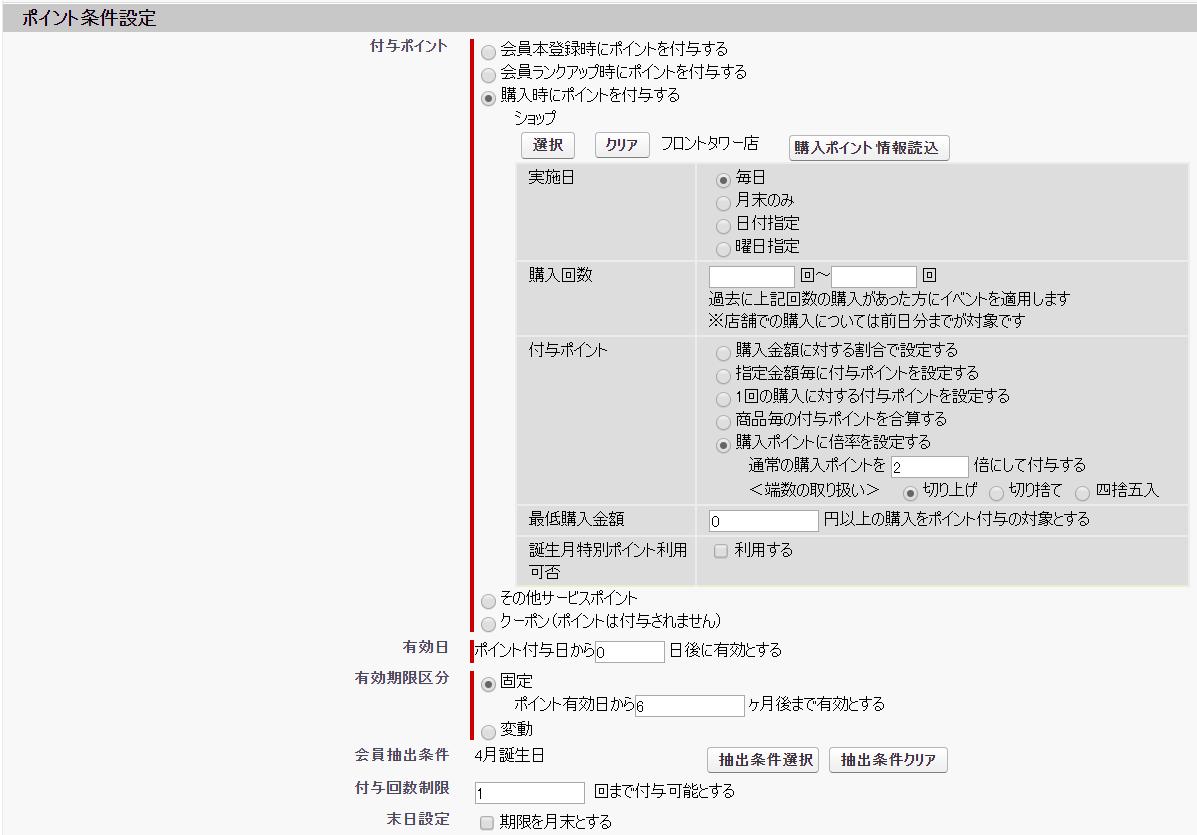This screenshot has width=1197, height=835.
Task: Choose 日付指定 for 実施日
Action: [723, 225]
